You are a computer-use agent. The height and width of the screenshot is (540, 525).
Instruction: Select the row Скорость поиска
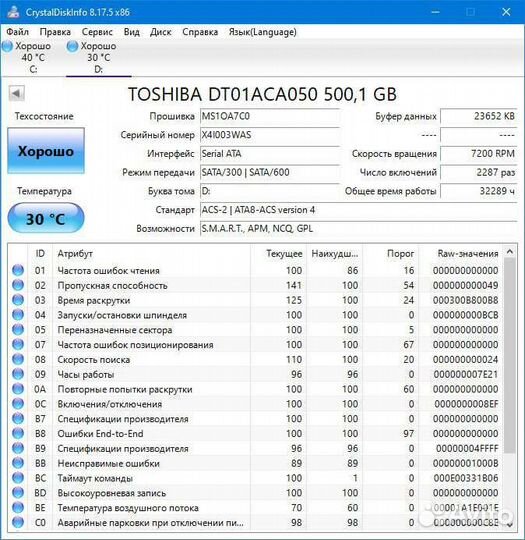pyautogui.click(x=255, y=359)
